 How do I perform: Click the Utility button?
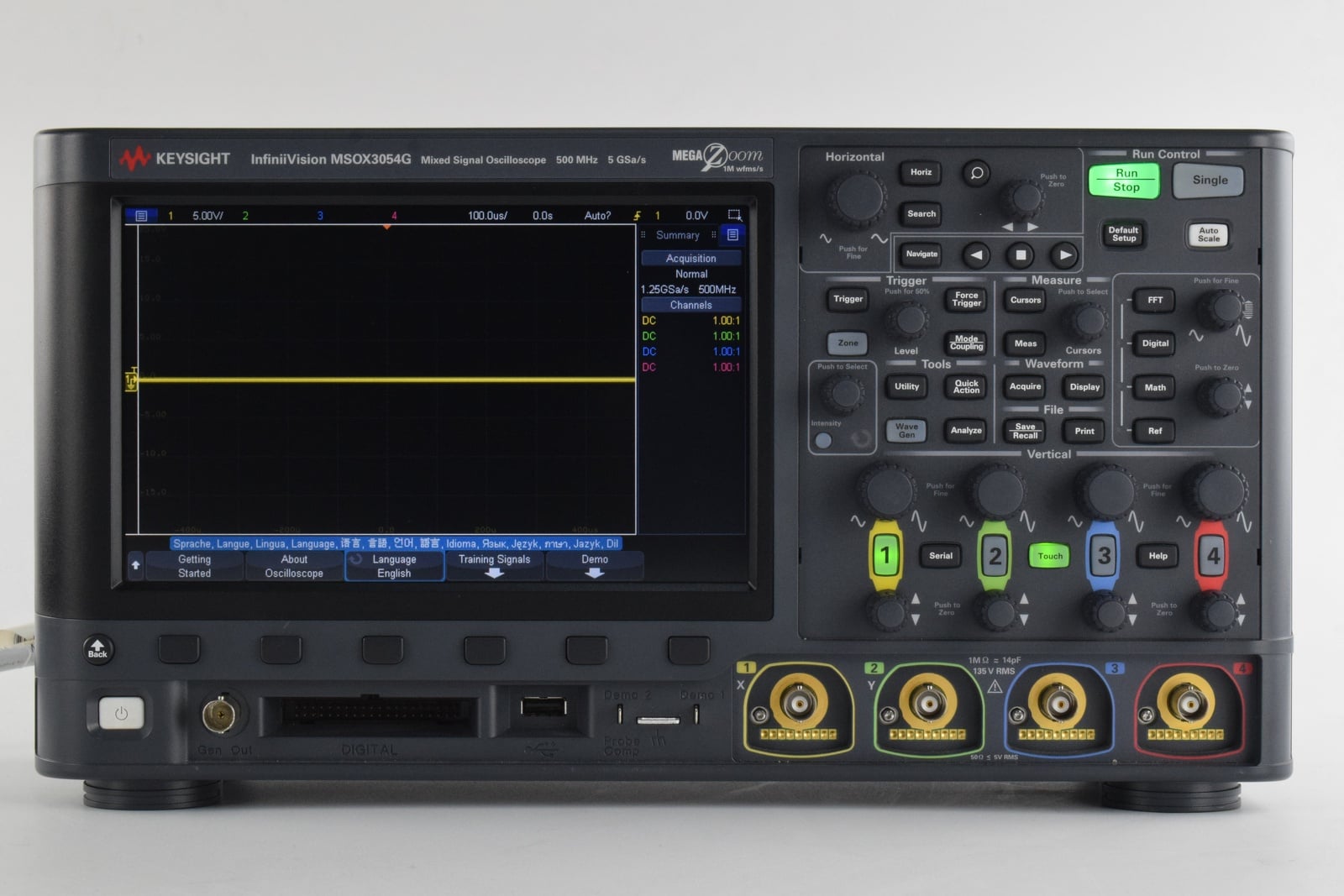point(906,386)
